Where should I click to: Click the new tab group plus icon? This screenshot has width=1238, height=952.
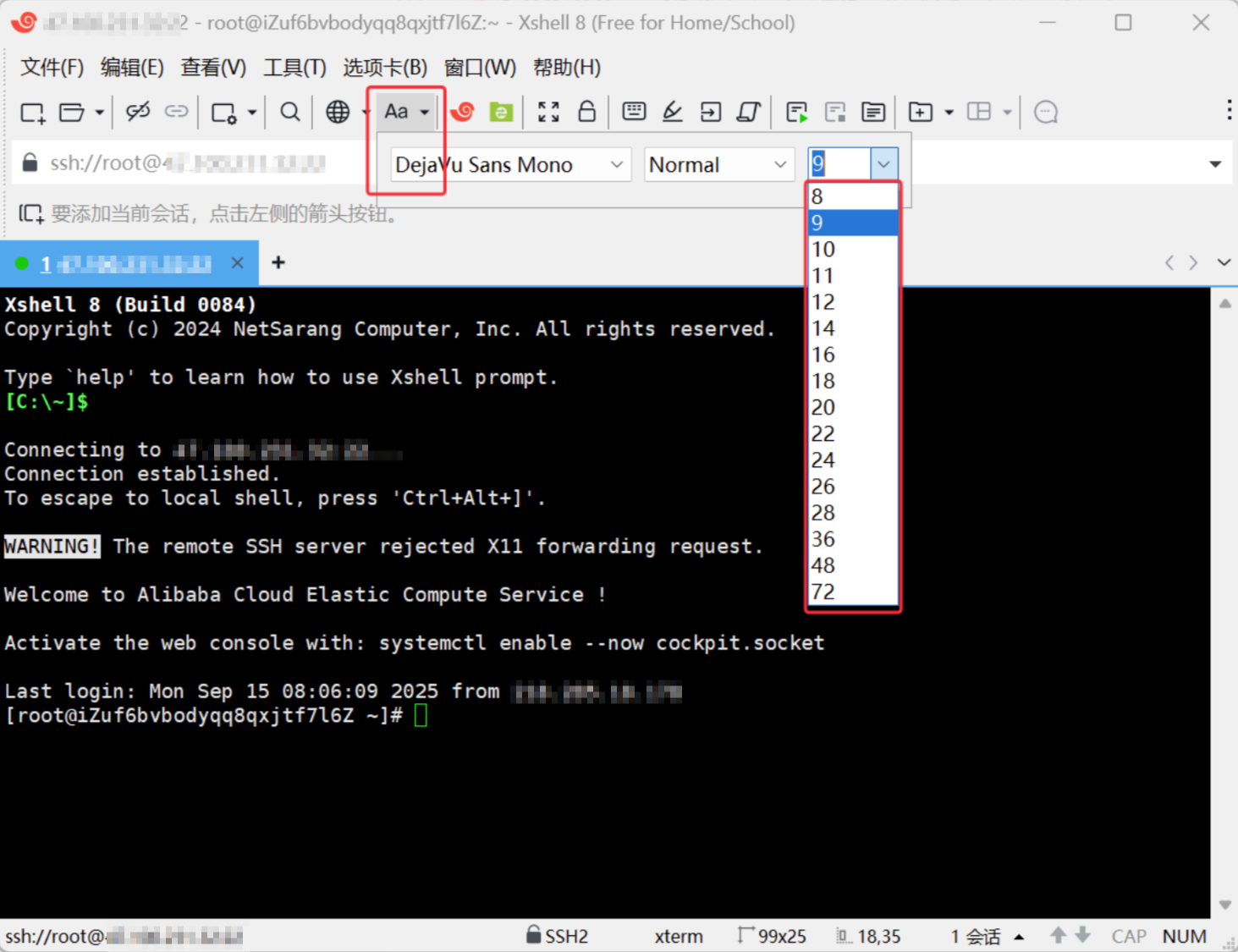[x=920, y=112]
